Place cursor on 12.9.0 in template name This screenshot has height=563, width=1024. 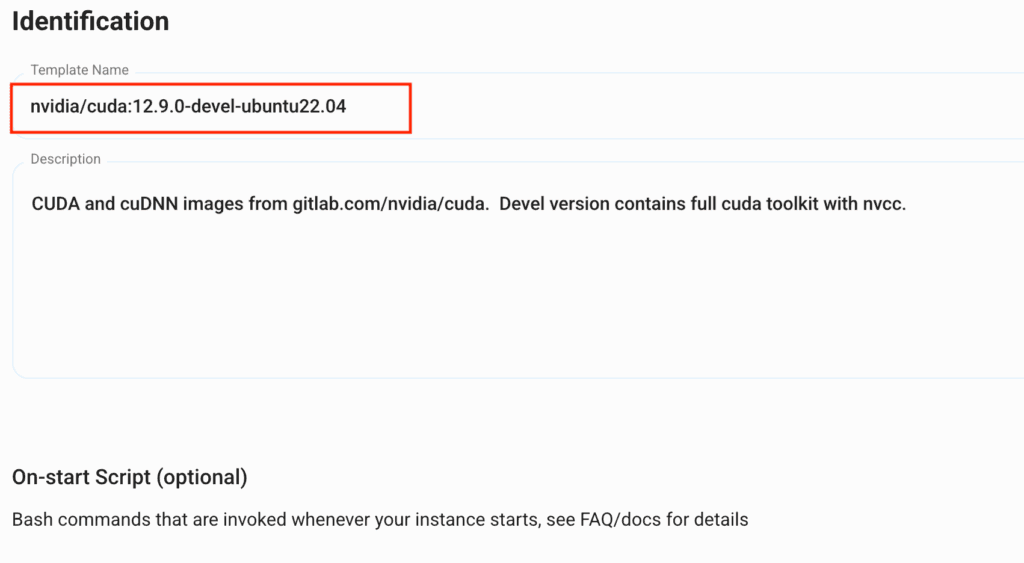click(x=155, y=106)
